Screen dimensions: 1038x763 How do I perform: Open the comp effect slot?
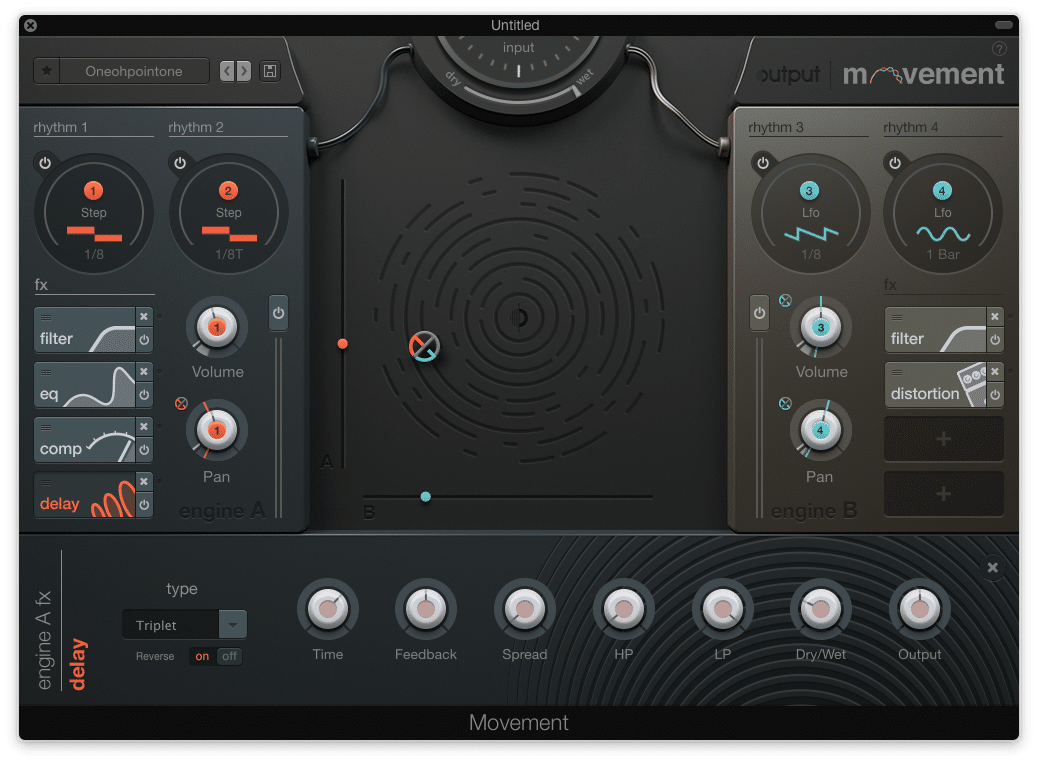coord(85,439)
